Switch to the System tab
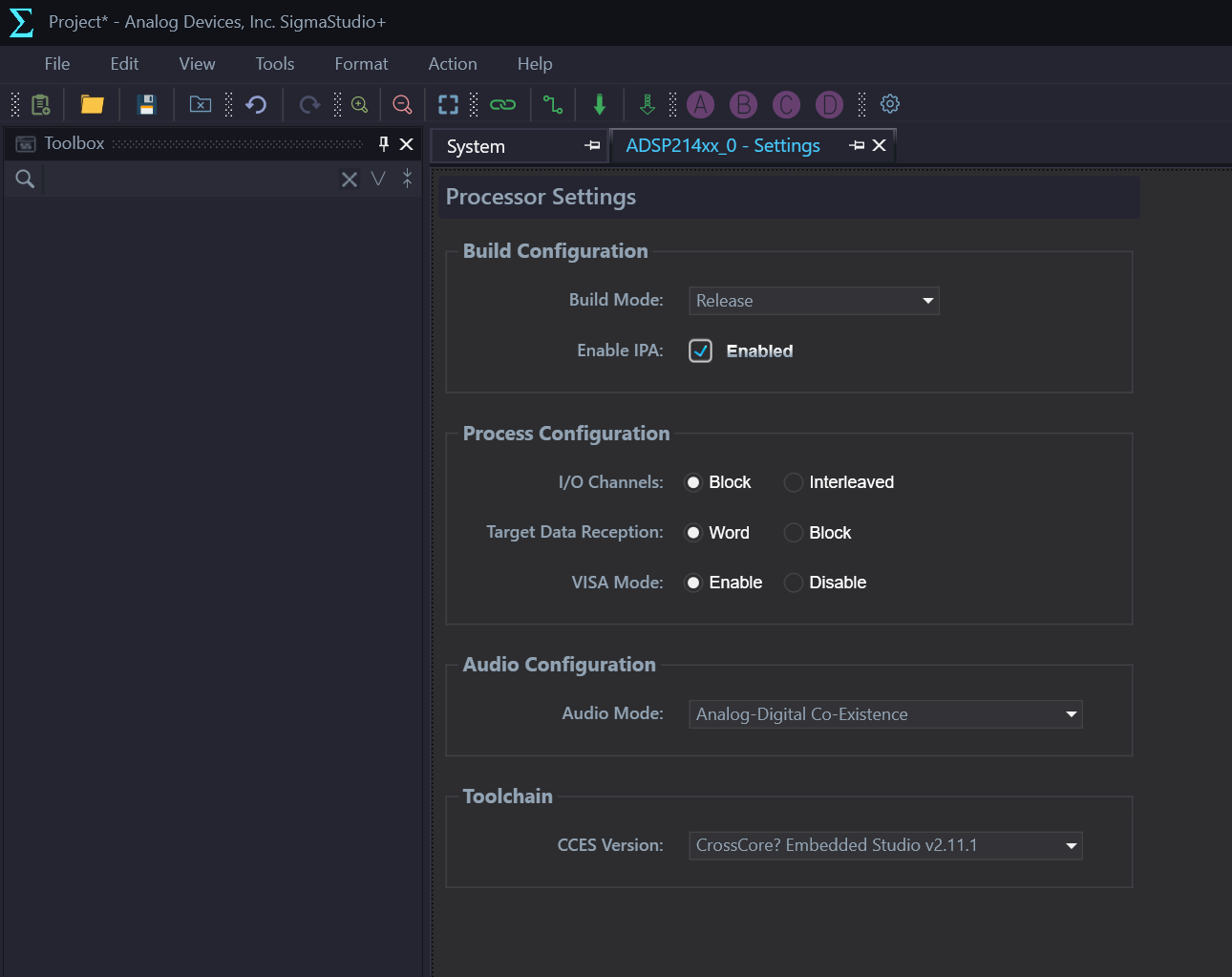 pos(476,146)
